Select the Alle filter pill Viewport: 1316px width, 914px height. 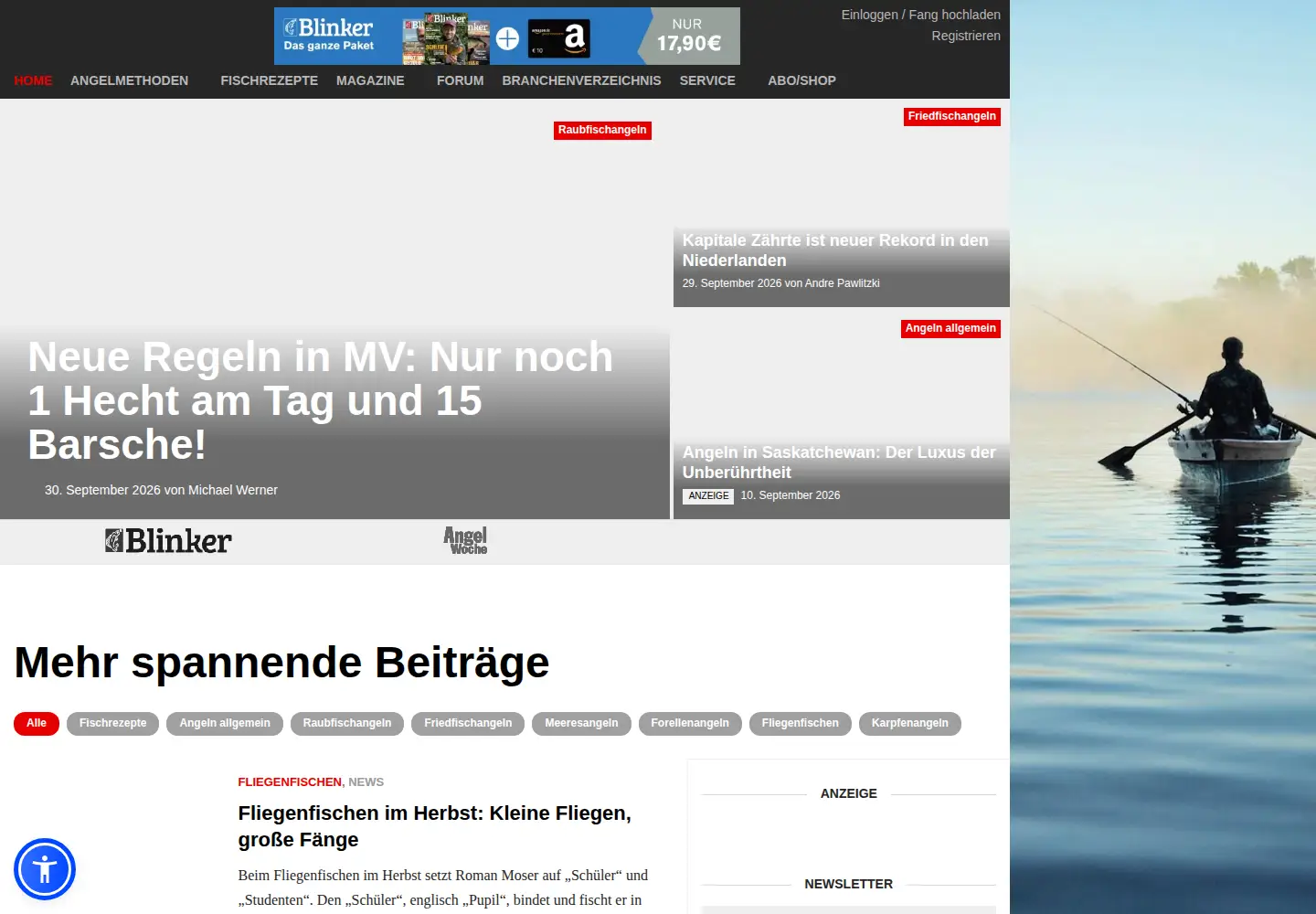point(37,724)
